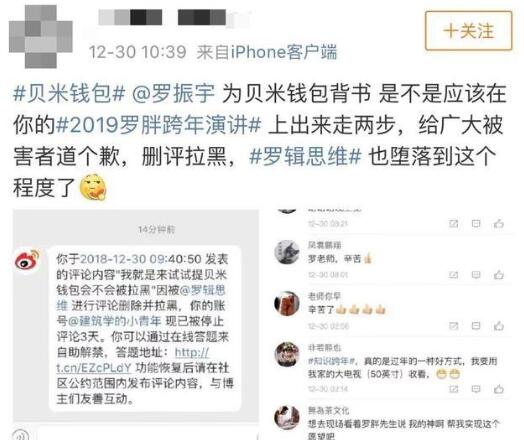This screenshot has height=440, width=524.
Task: Open the @罗振宇 mention
Action: pyautogui.click(x=173, y=93)
